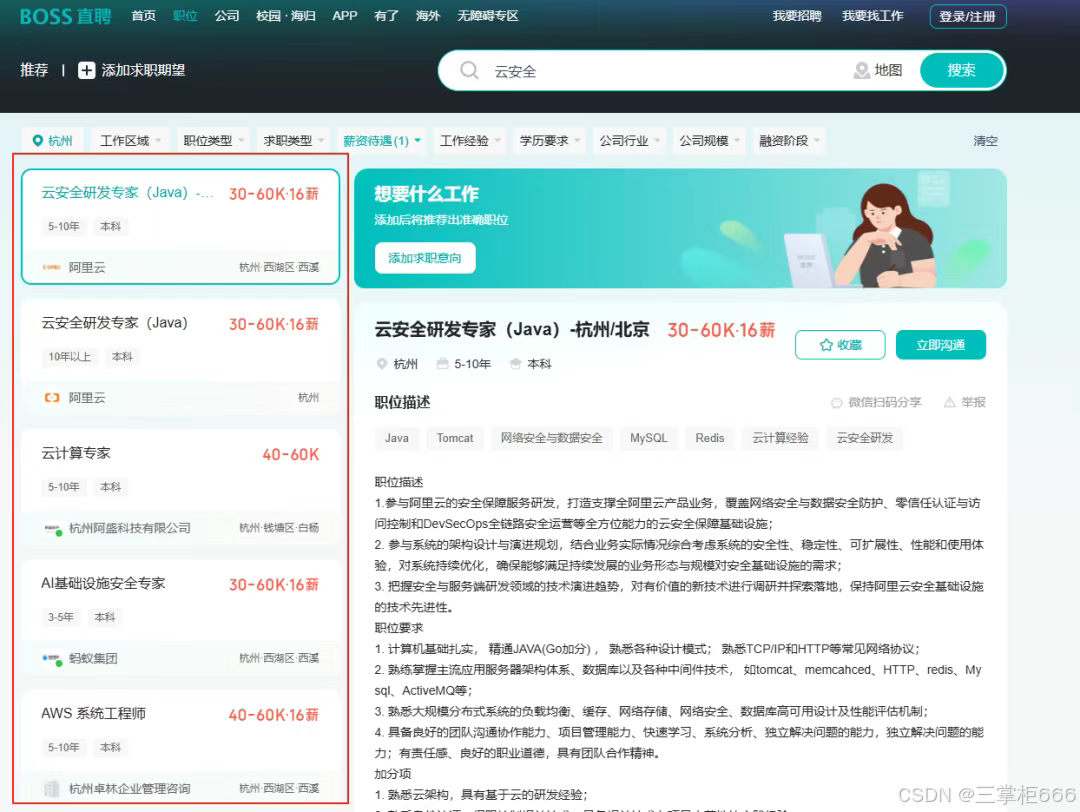Click the 搜索 button
The height and width of the screenshot is (812, 1080).
pyautogui.click(x=962, y=70)
